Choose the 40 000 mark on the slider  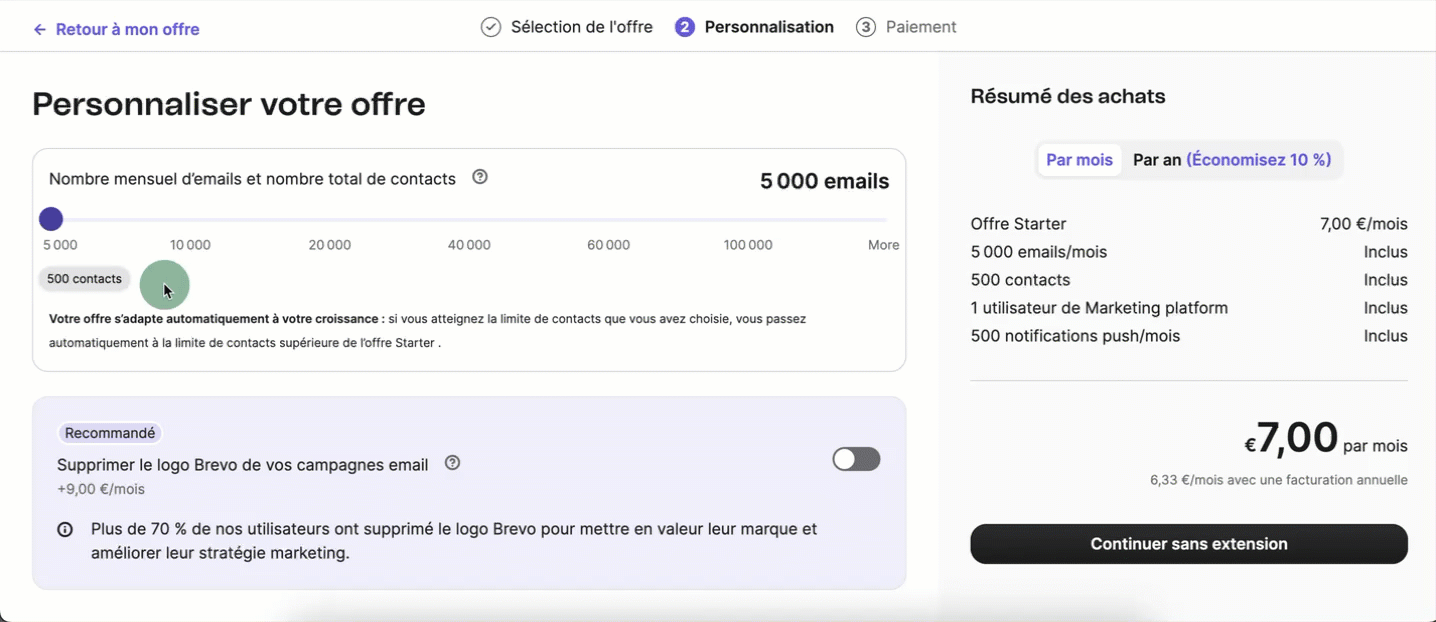pyautogui.click(x=469, y=245)
